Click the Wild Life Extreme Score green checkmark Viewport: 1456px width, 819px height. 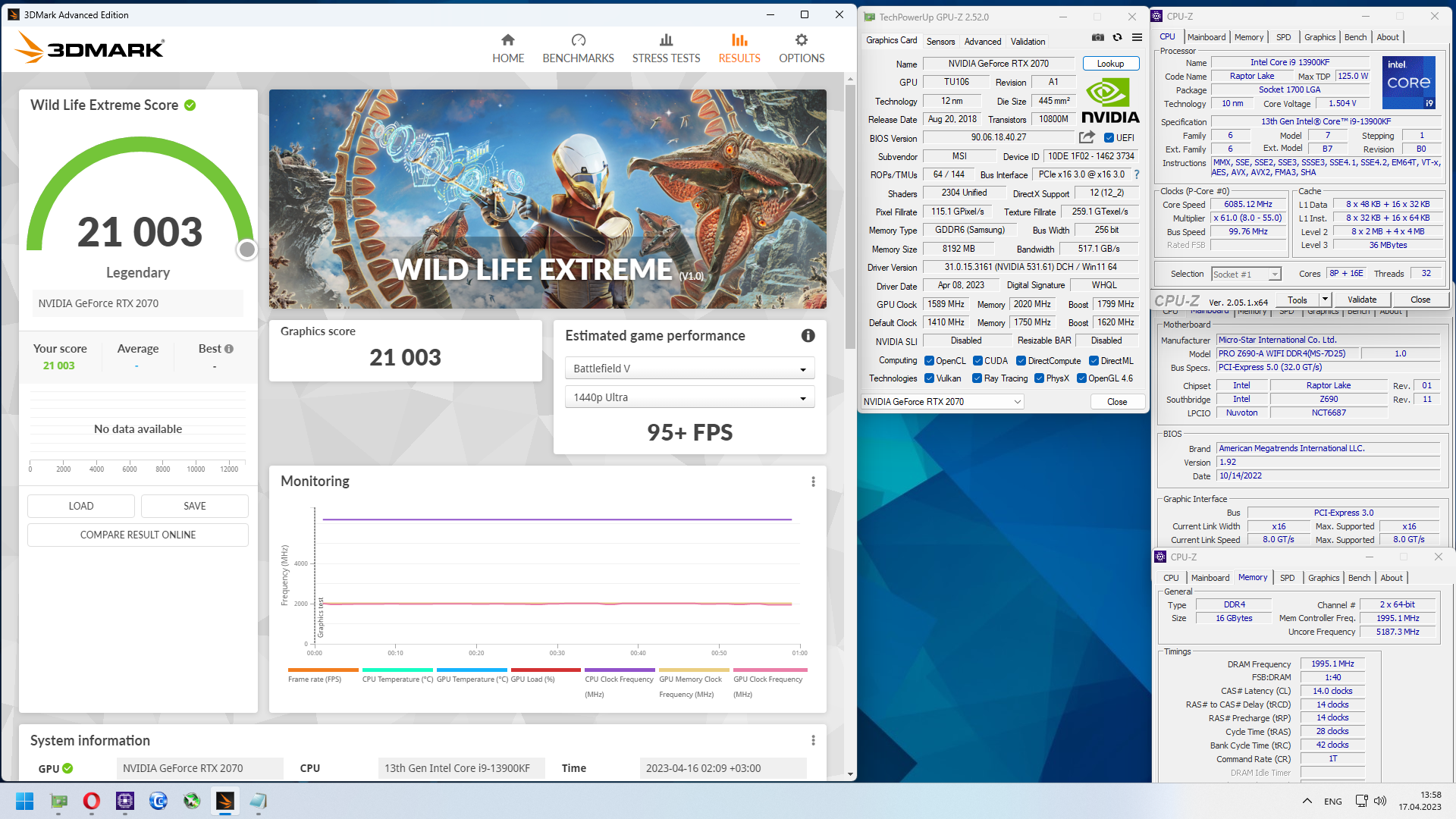(x=190, y=105)
